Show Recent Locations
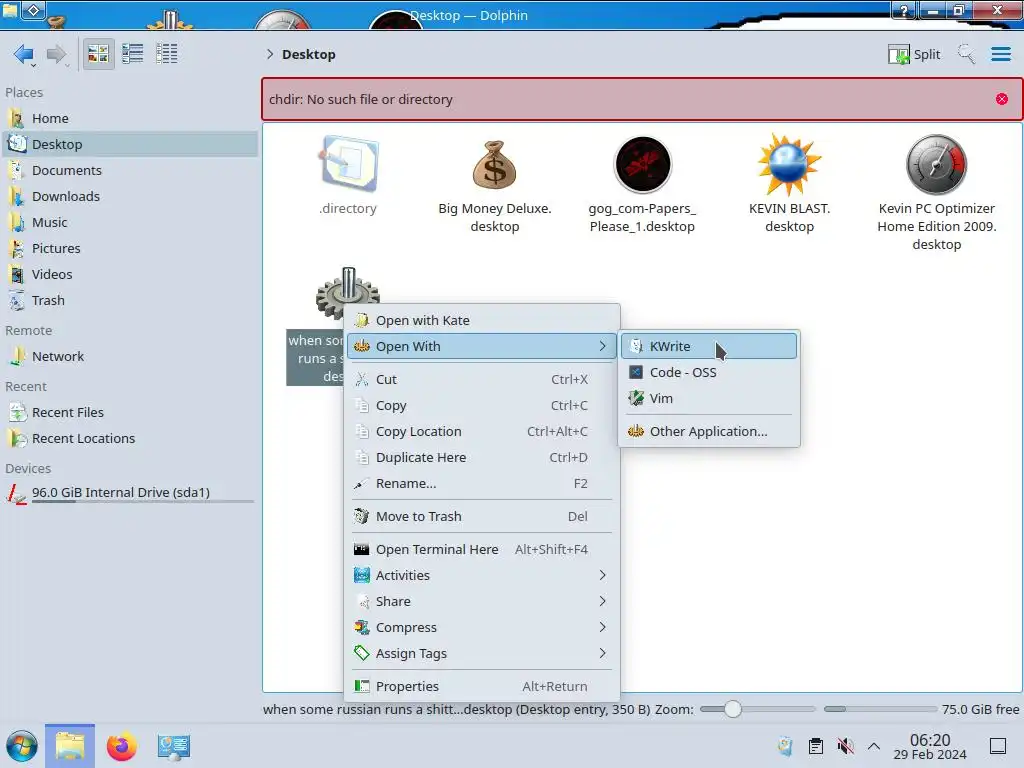This screenshot has height=768, width=1024. tap(131, 439)
